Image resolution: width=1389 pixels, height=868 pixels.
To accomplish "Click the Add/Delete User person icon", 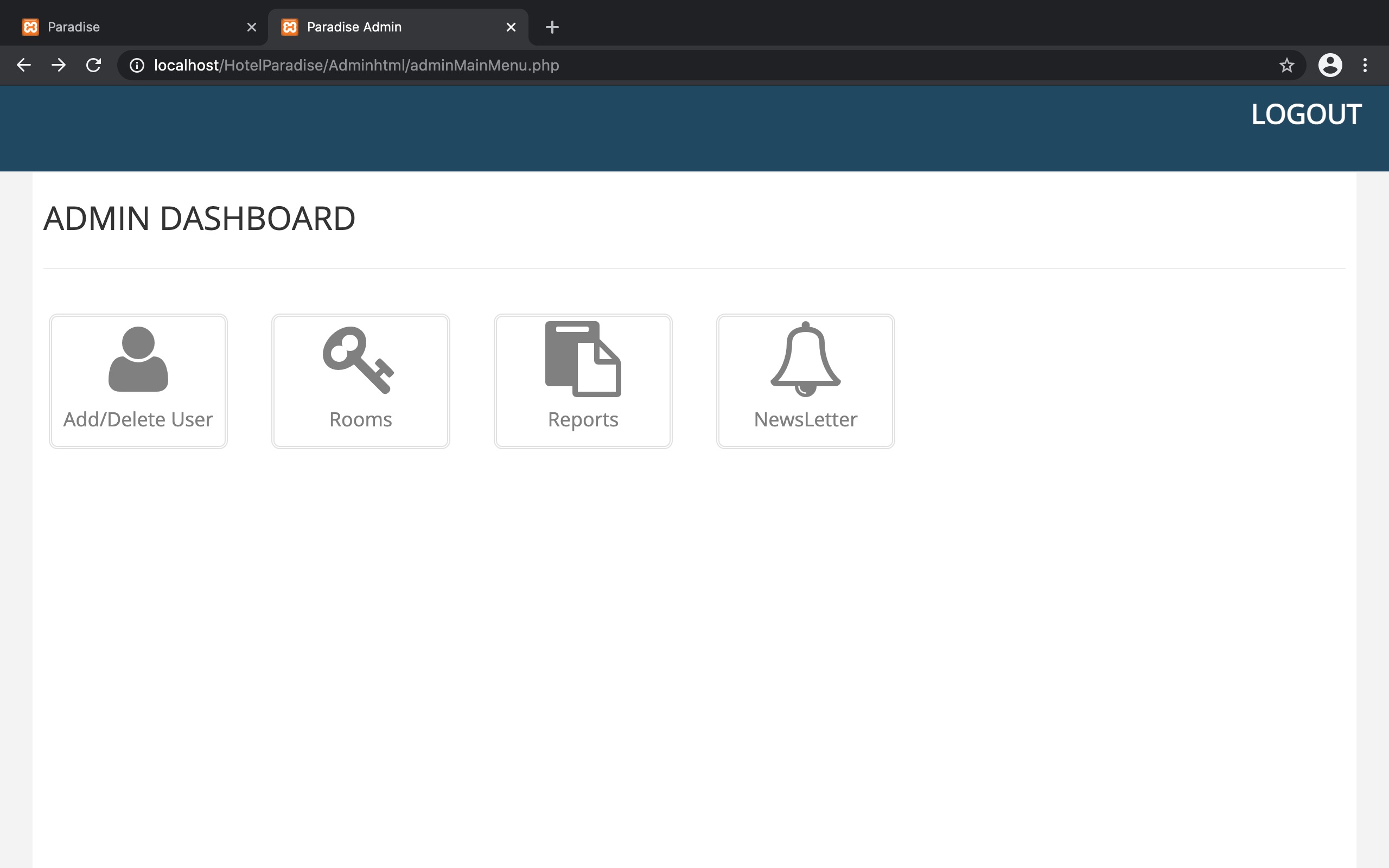I will (138, 359).
